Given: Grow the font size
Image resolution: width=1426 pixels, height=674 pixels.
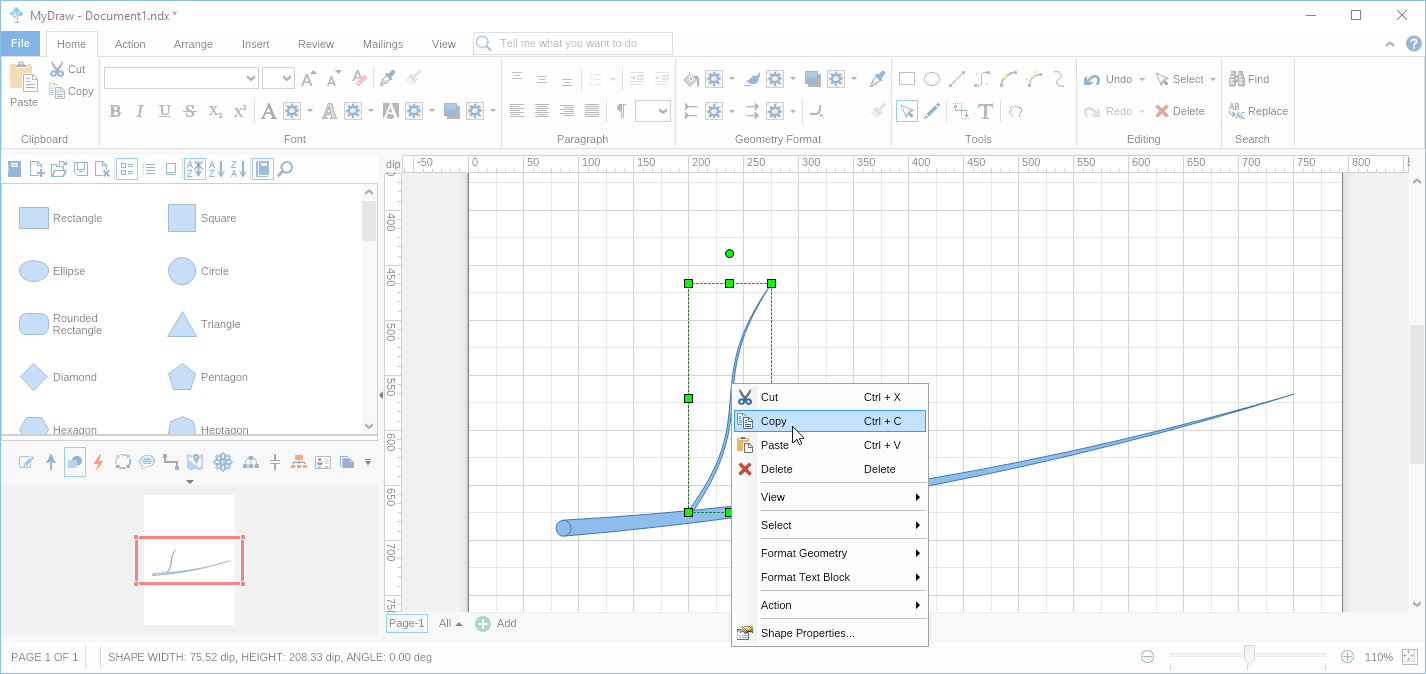Looking at the screenshot, I should pyautogui.click(x=309, y=78).
